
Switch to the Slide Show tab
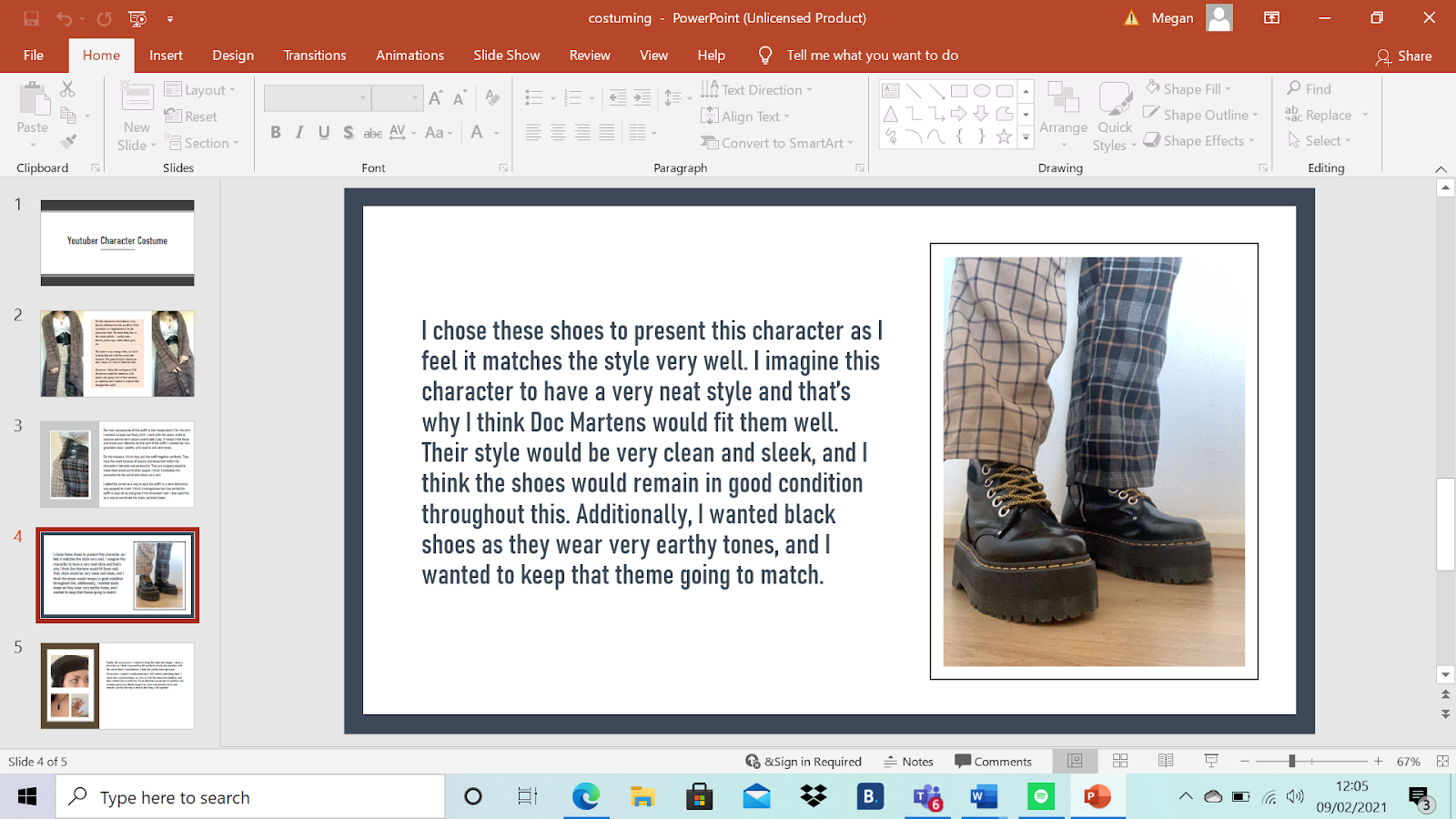[507, 56]
